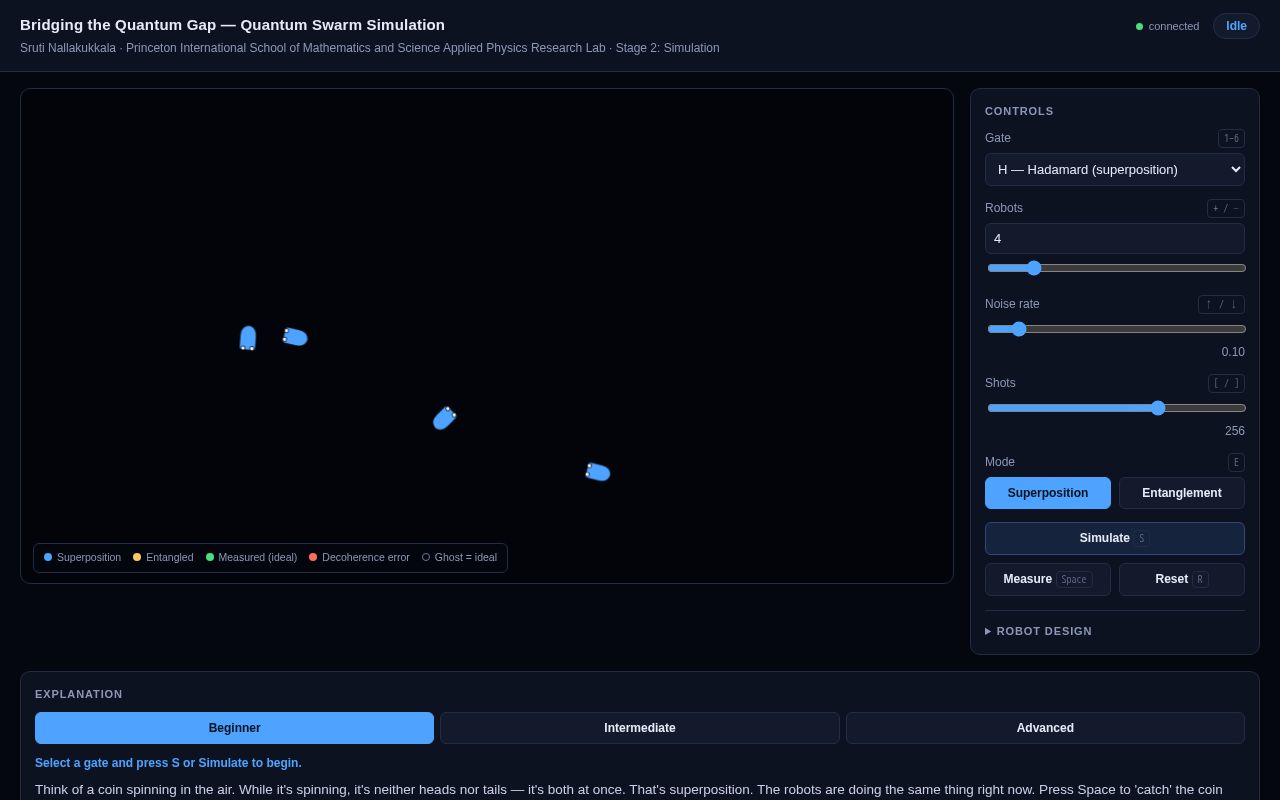Click the page title 'Bridging the Quantum Gap'

[232, 25]
